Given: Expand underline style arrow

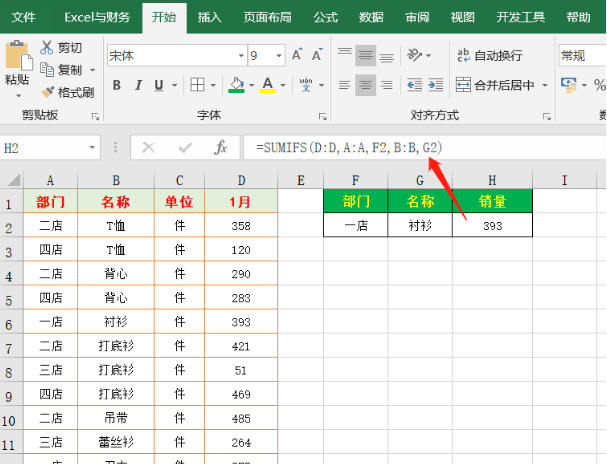Looking at the screenshot, I should [x=175, y=85].
